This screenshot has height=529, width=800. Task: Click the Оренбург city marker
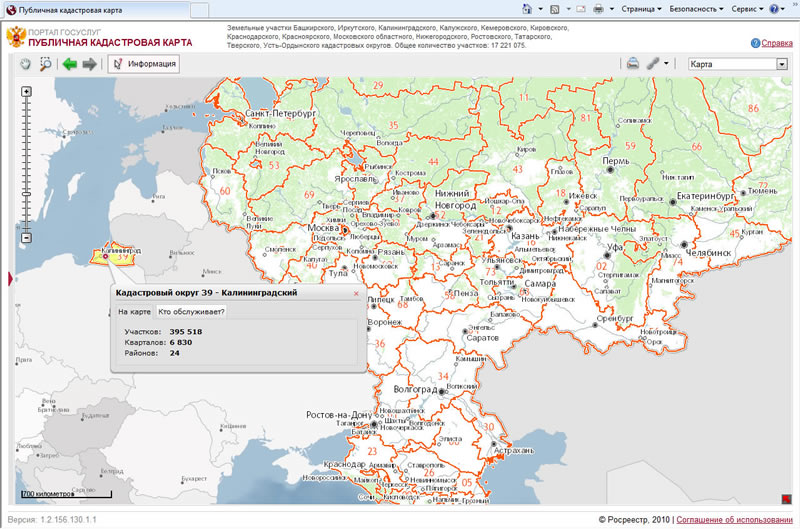point(594,325)
